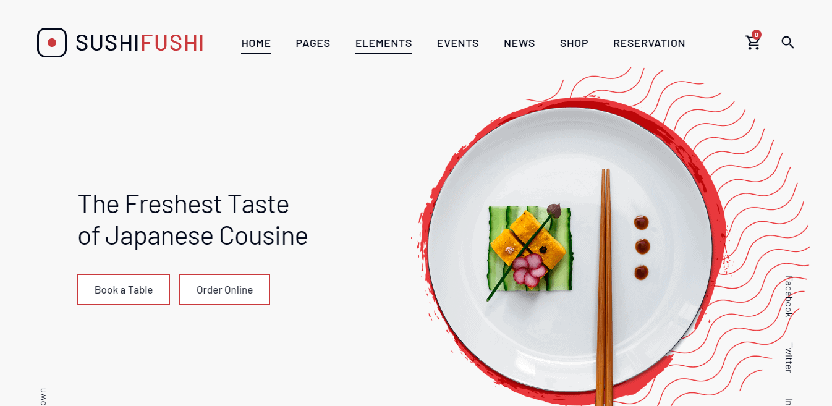Image resolution: width=832 pixels, height=406 pixels.
Task: Click the search magnifier icon
Action: pyautogui.click(x=787, y=42)
